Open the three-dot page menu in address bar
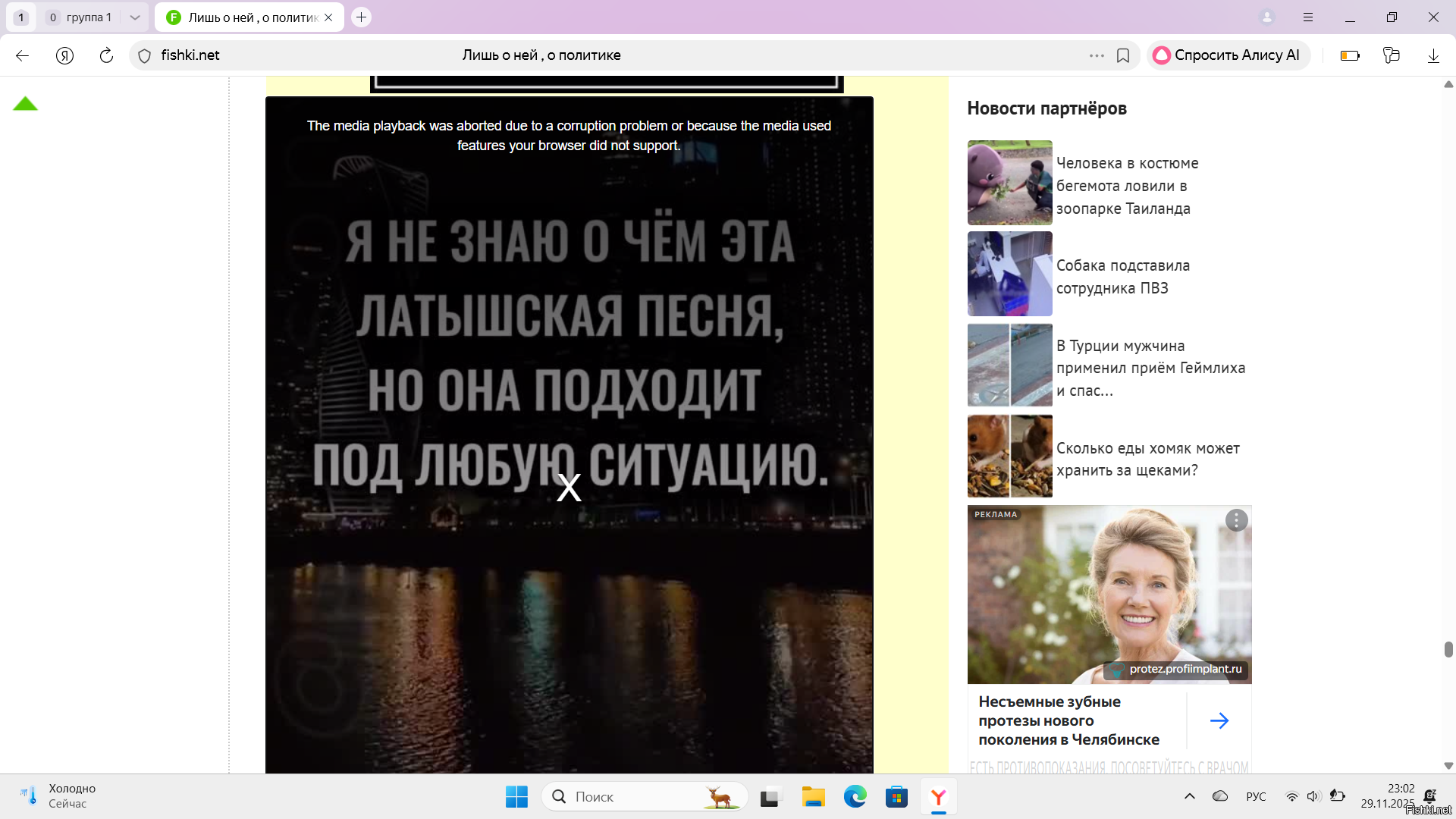1456x819 pixels. tap(1097, 55)
